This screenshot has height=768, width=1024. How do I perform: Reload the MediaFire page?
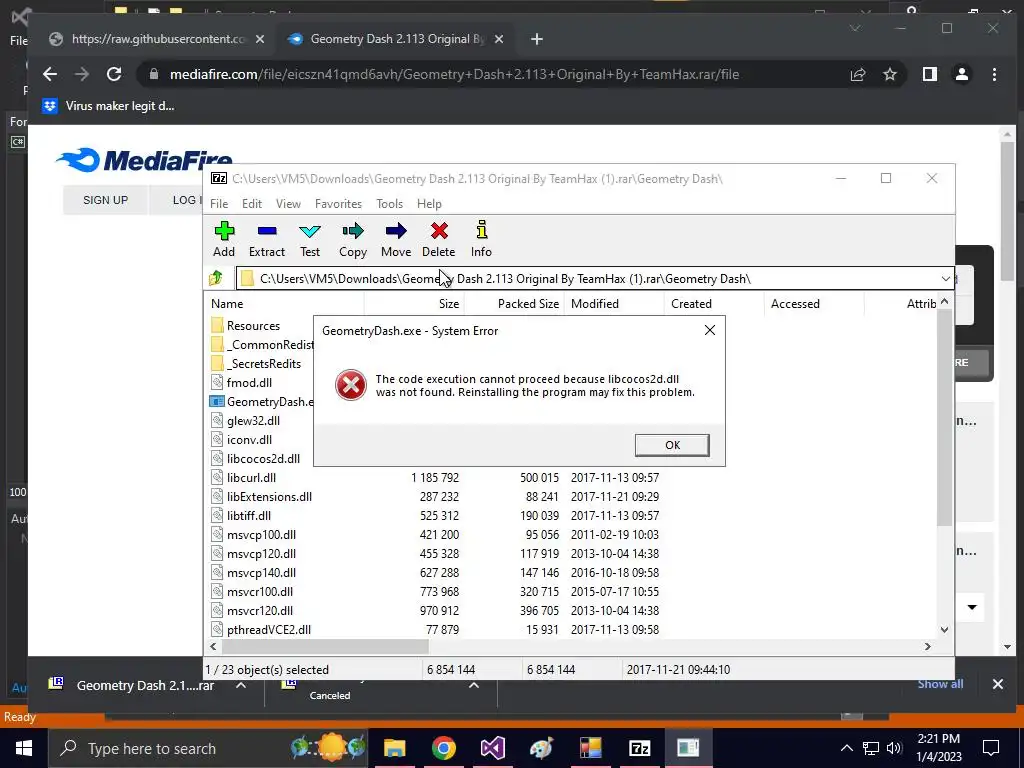point(114,74)
